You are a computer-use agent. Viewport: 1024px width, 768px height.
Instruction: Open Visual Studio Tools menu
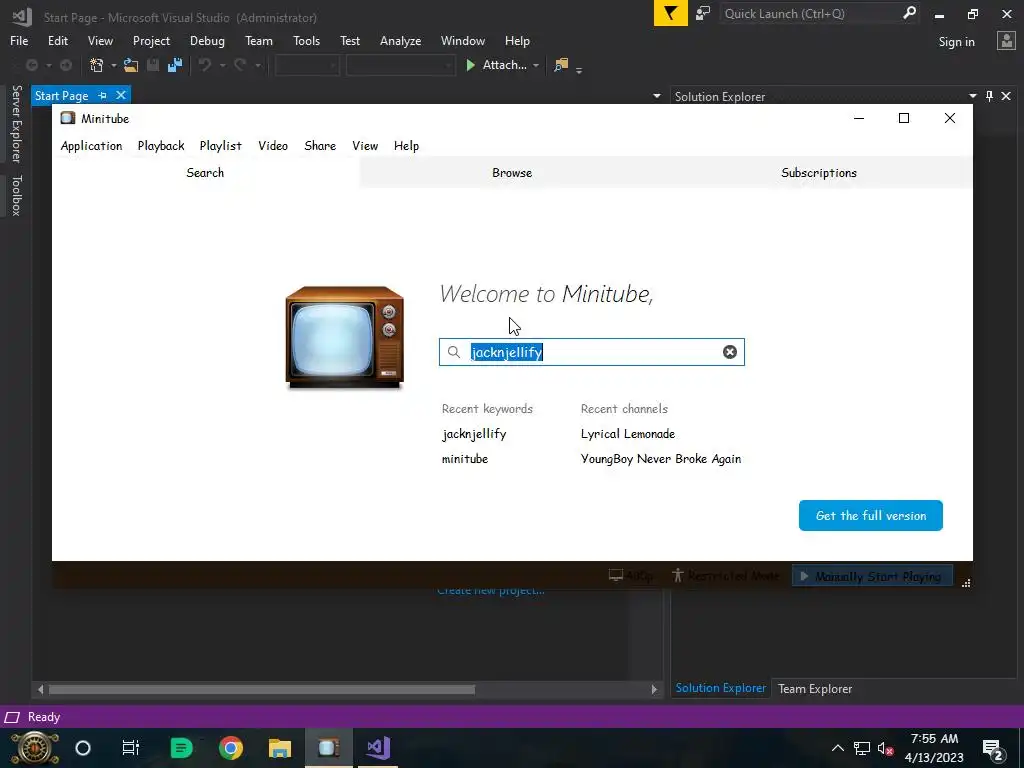point(306,40)
